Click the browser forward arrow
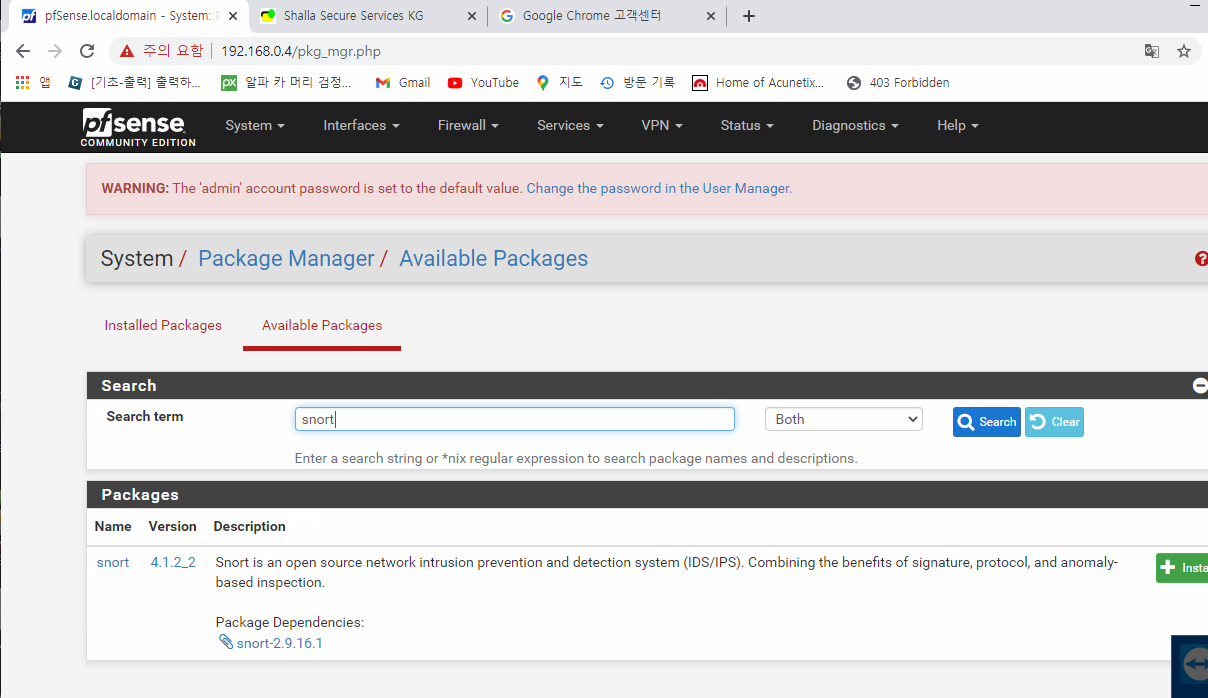 (55, 51)
